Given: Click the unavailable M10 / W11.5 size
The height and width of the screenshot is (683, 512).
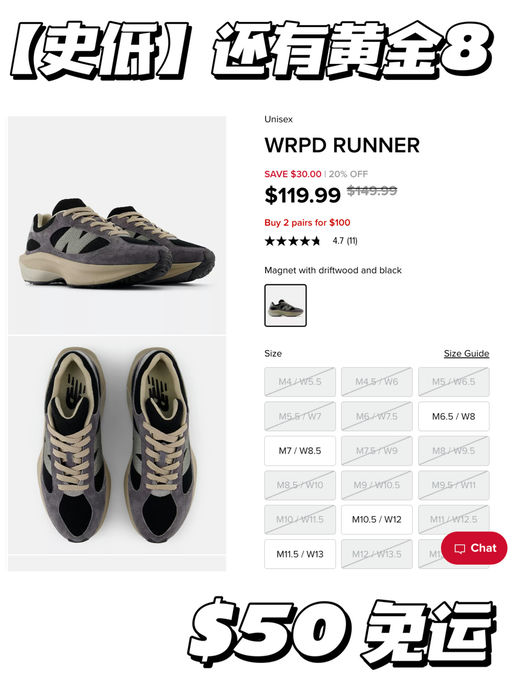Looking at the screenshot, I should pyautogui.click(x=300, y=520).
